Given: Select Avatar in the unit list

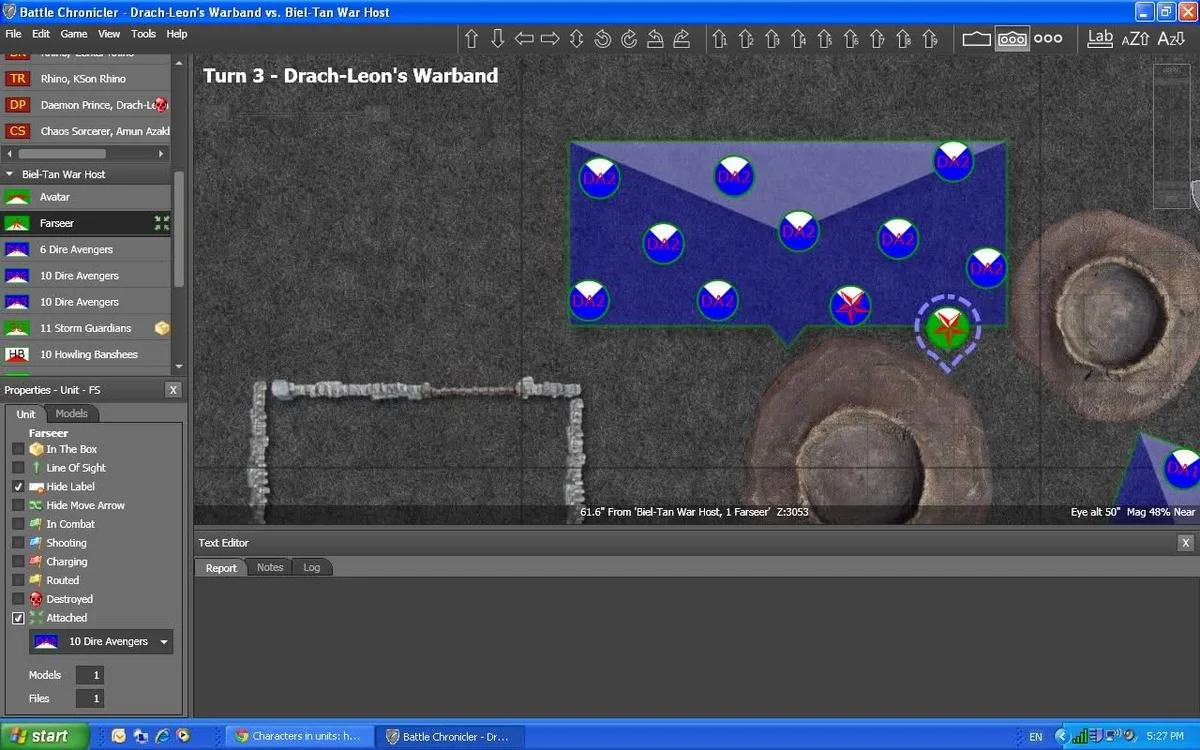Looking at the screenshot, I should 87,197.
